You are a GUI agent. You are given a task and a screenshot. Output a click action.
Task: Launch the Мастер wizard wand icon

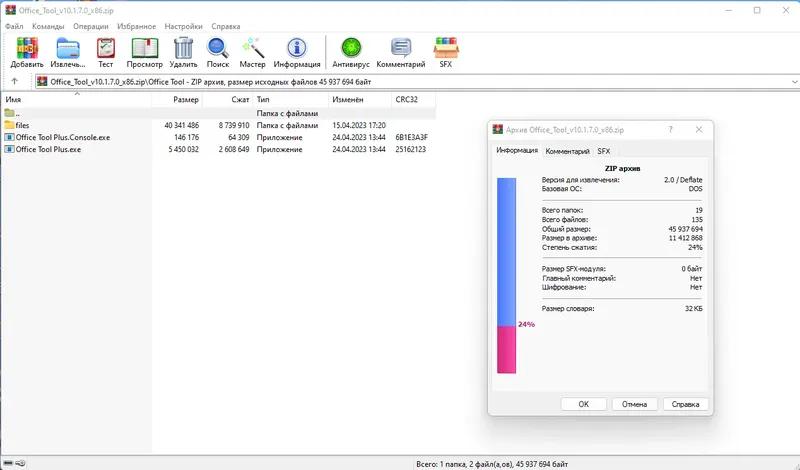253,48
